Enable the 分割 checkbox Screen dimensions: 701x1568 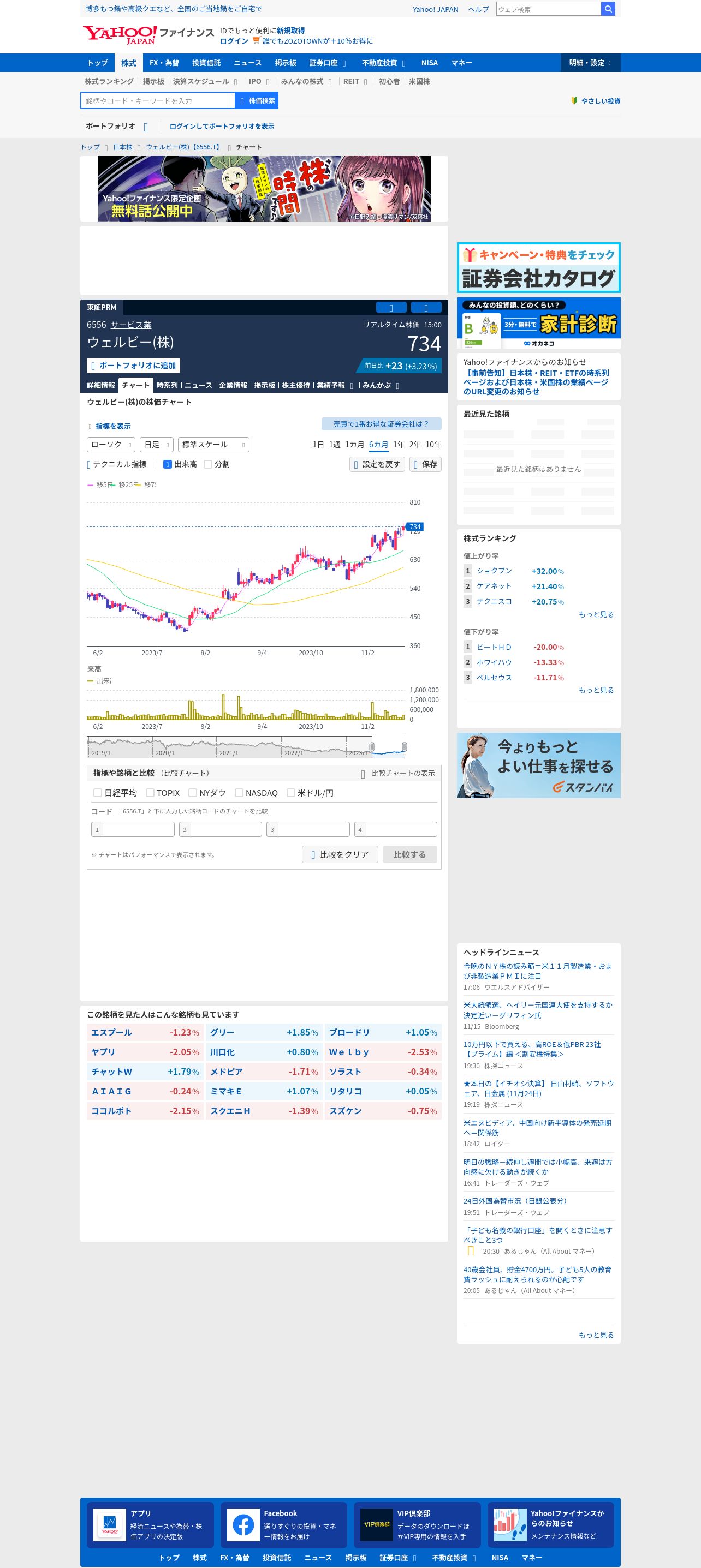click(207, 464)
